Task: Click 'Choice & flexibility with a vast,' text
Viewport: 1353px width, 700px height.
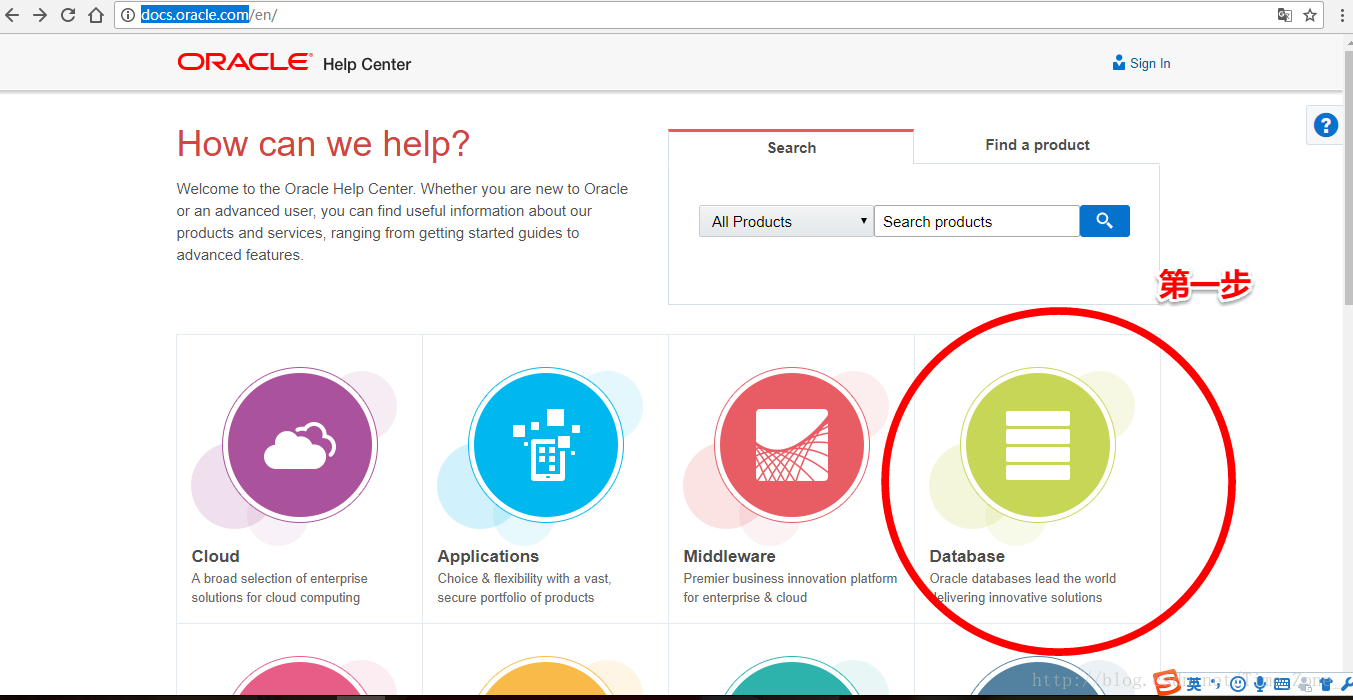Action: click(524, 578)
